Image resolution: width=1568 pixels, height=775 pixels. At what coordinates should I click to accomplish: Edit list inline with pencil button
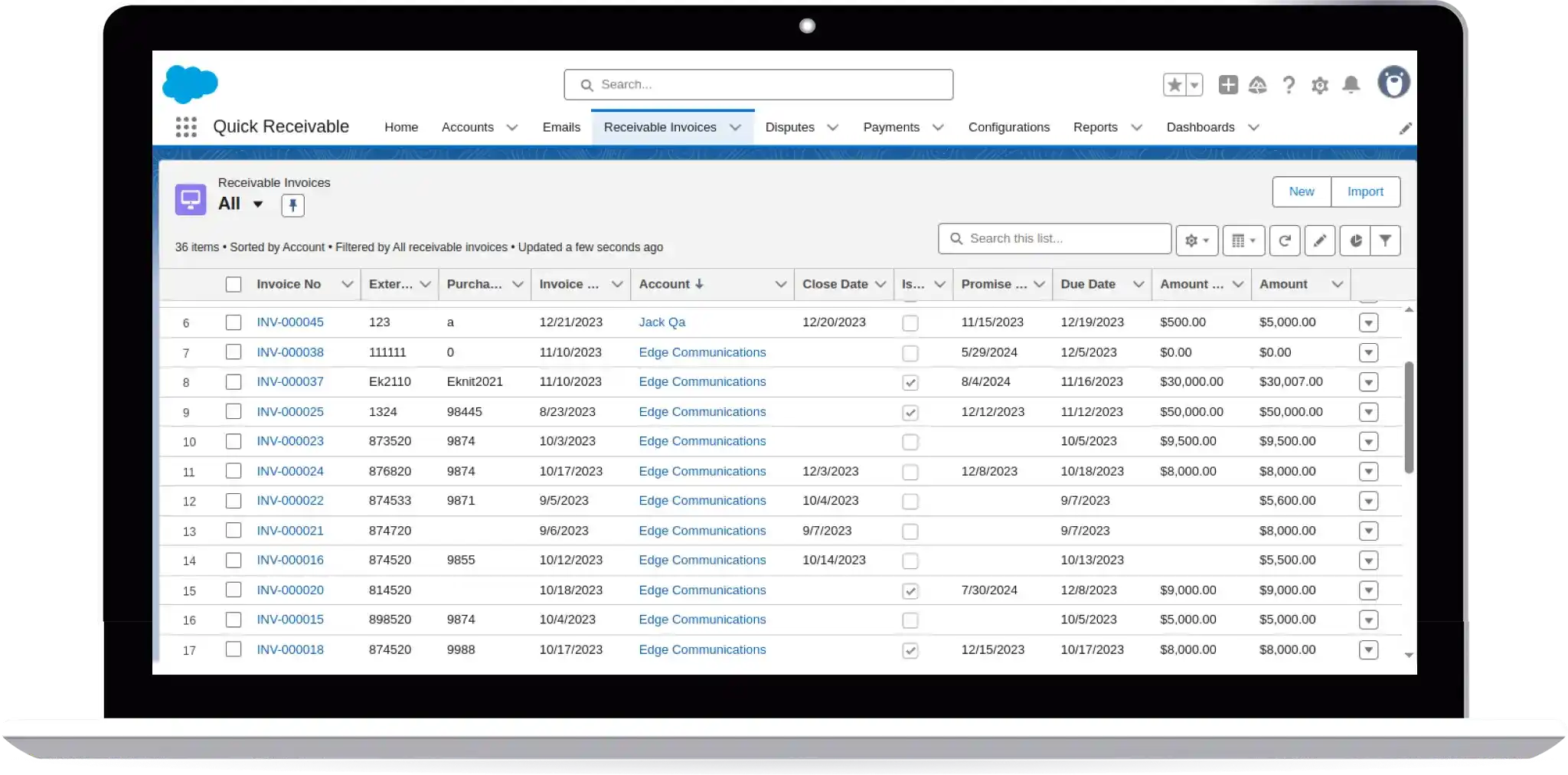coord(1320,240)
